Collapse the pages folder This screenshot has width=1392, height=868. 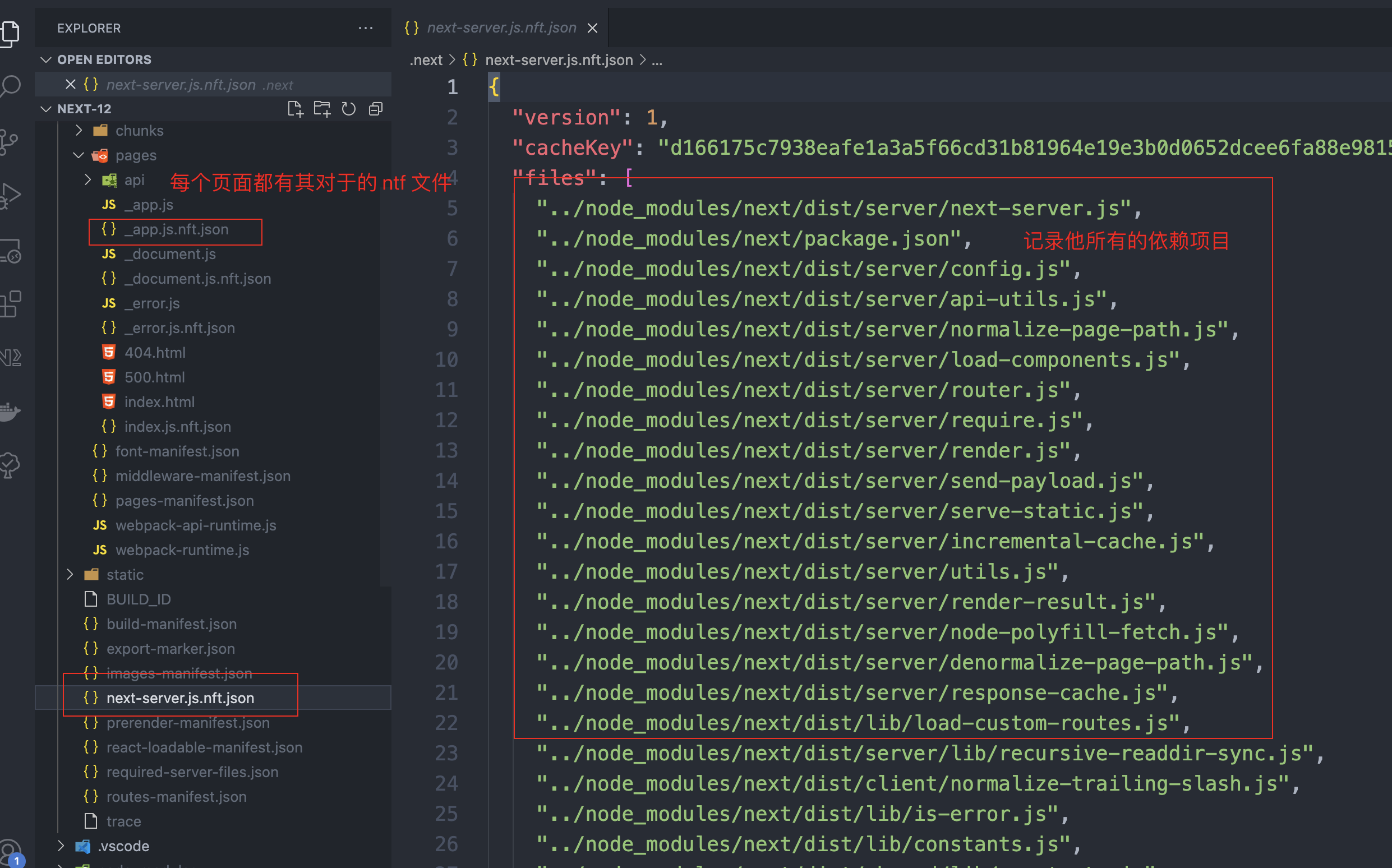(78, 155)
